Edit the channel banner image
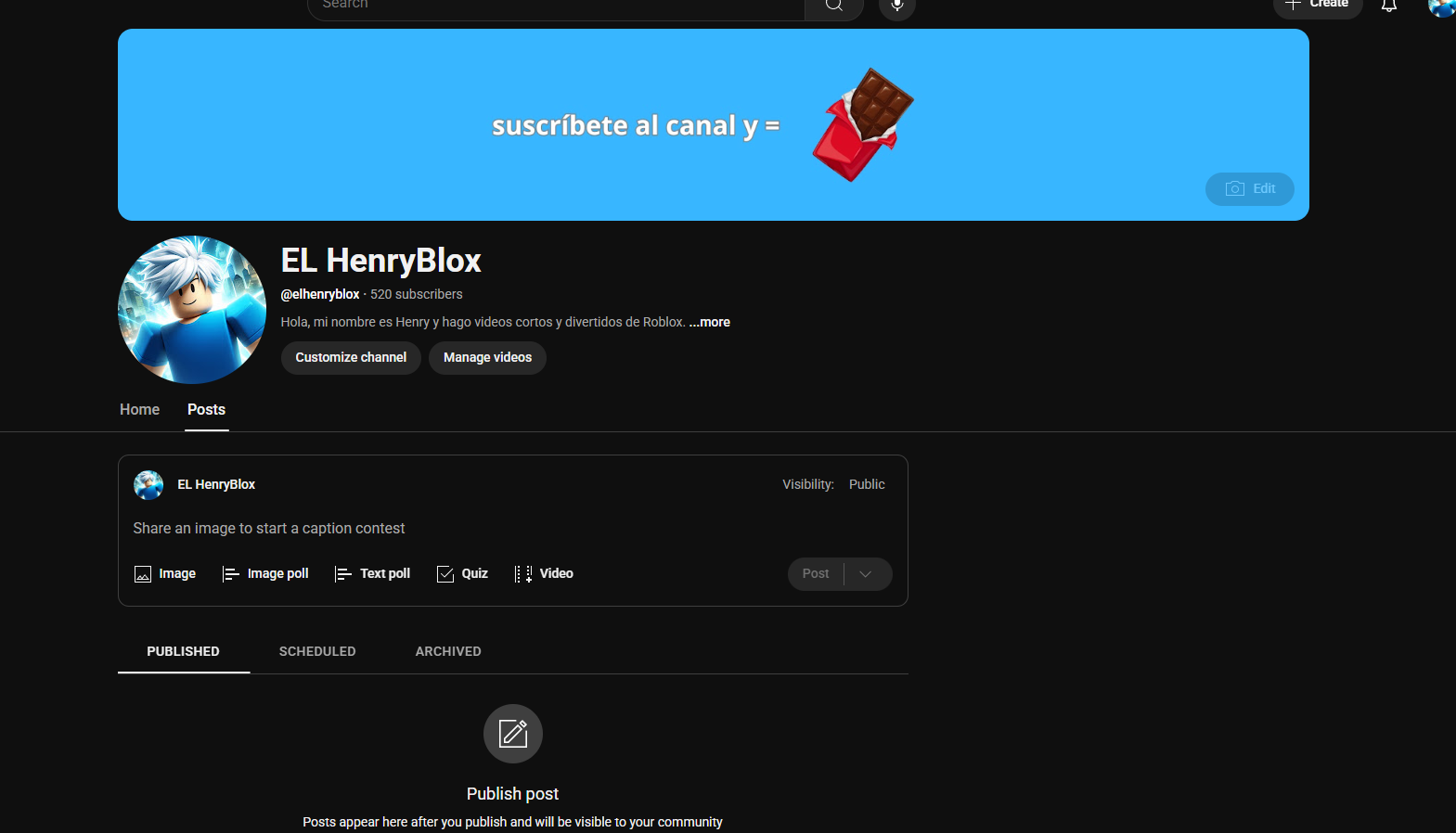 [1250, 189]
